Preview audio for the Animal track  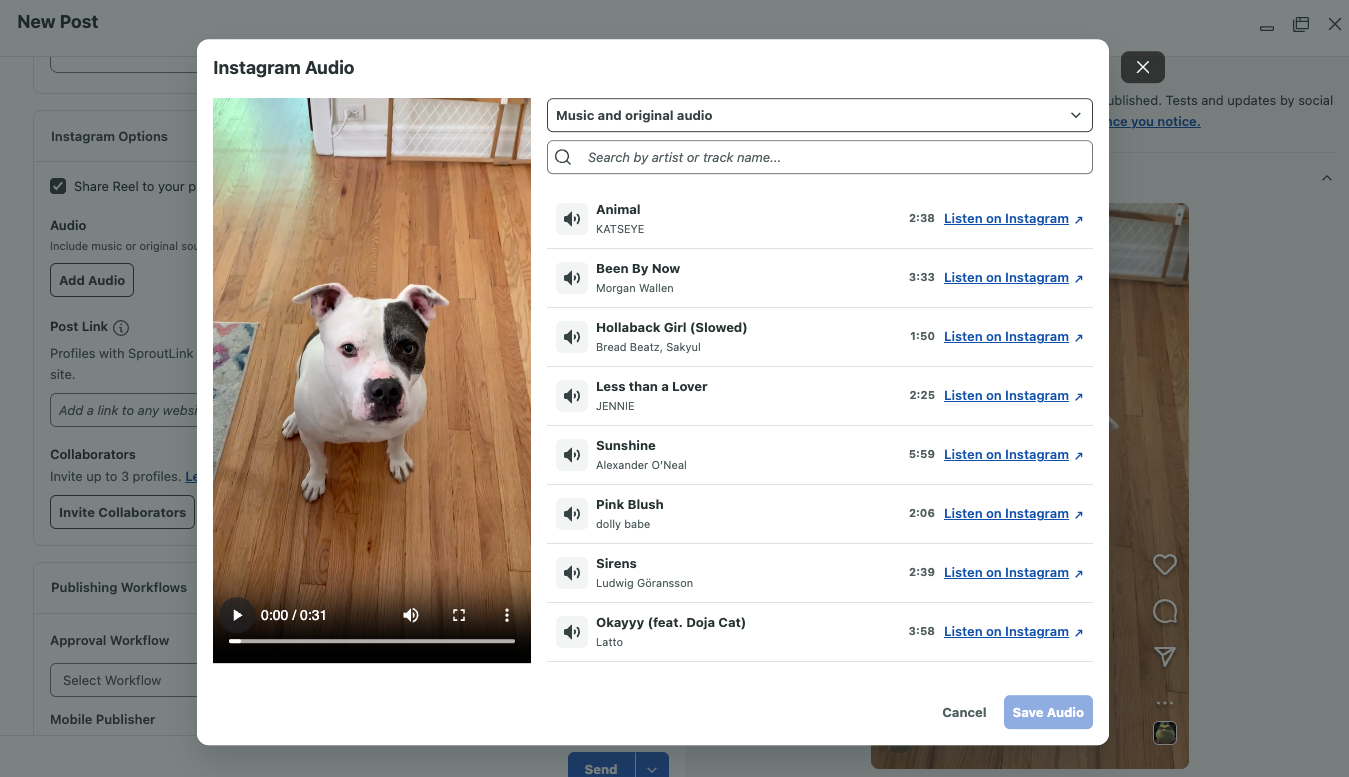coord(572,219)
